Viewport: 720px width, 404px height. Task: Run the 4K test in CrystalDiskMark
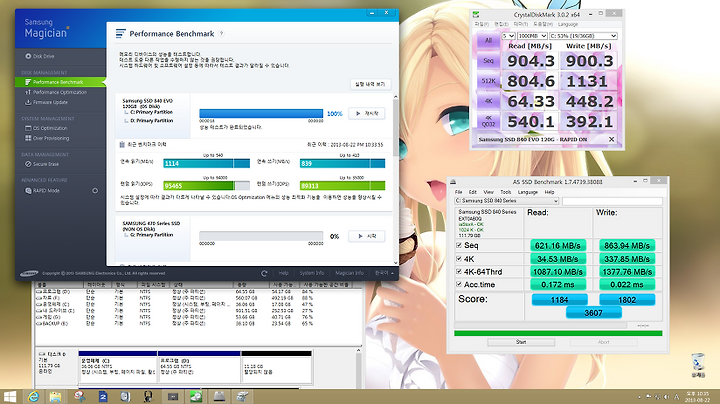point(489,101)
